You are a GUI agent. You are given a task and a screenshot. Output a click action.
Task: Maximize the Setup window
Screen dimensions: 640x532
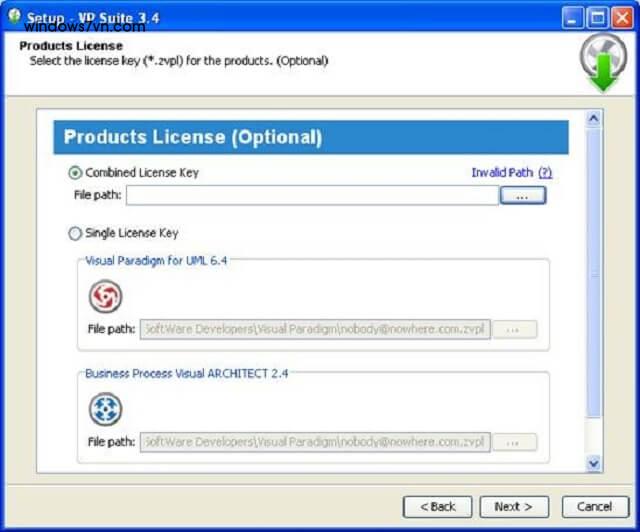click(x=597, y=18)
